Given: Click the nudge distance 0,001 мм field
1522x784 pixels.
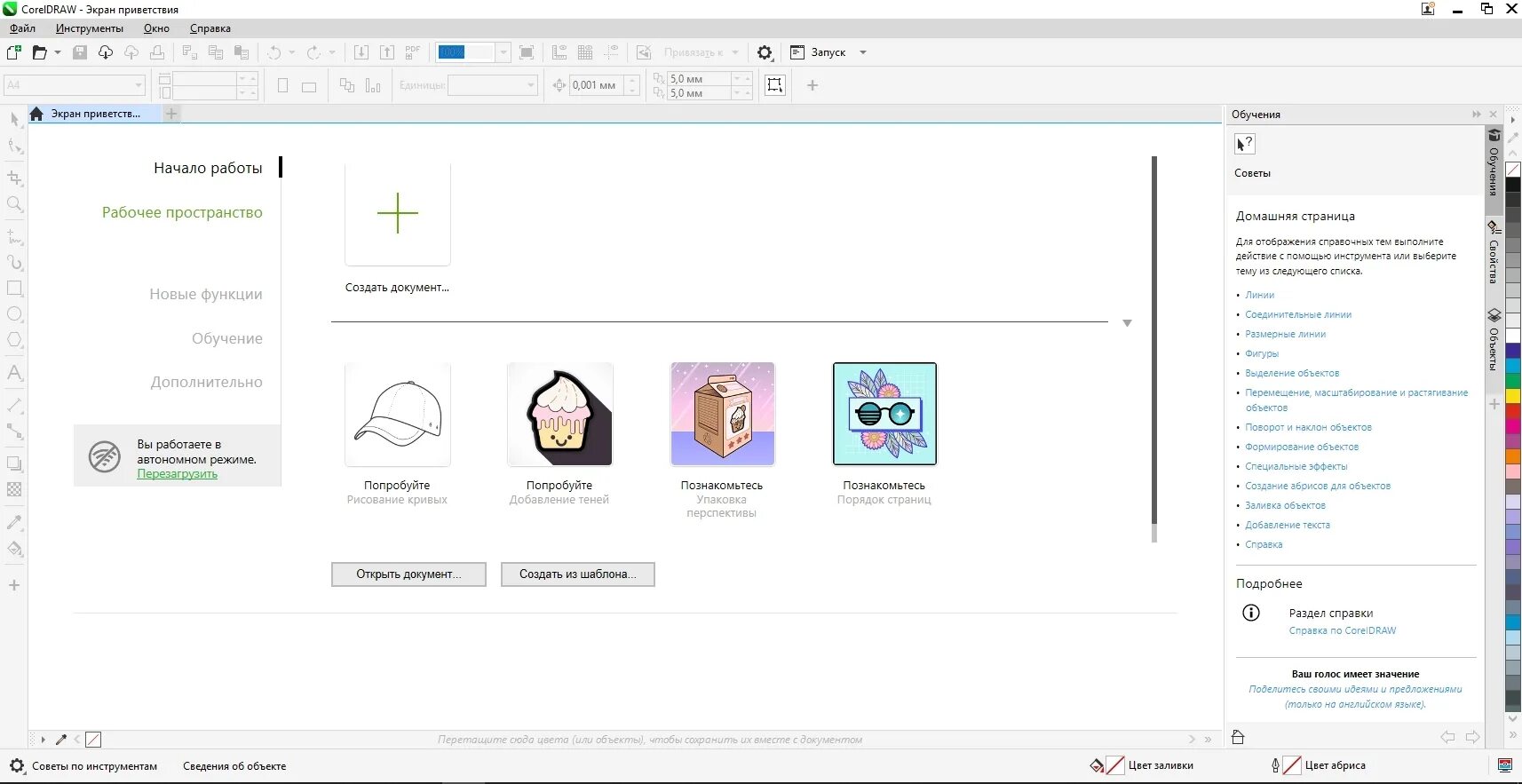Looking at the screenshot, I should point(595,85).
